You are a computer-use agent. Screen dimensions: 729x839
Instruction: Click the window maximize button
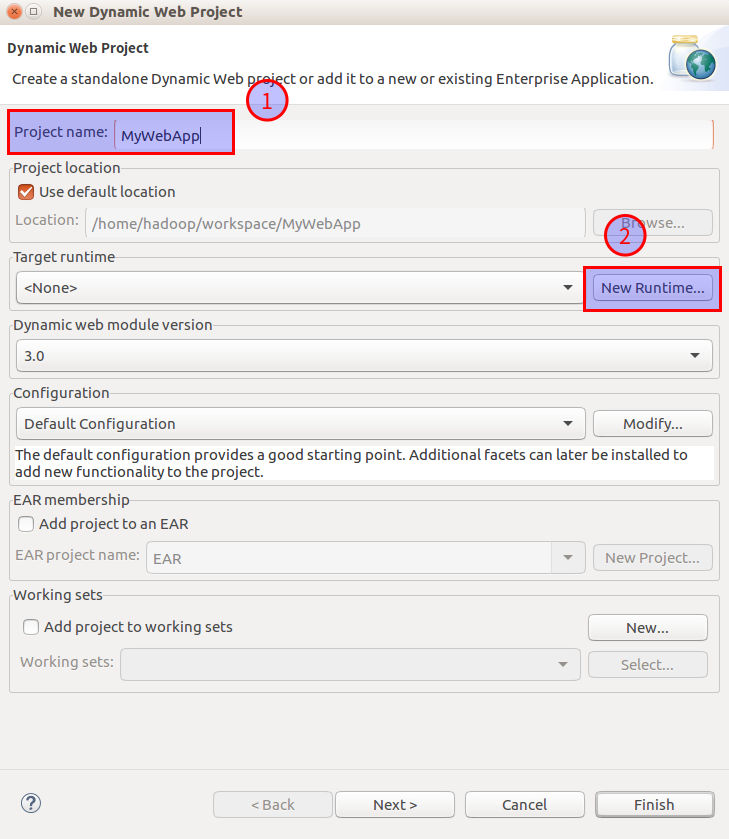[33, 12]
